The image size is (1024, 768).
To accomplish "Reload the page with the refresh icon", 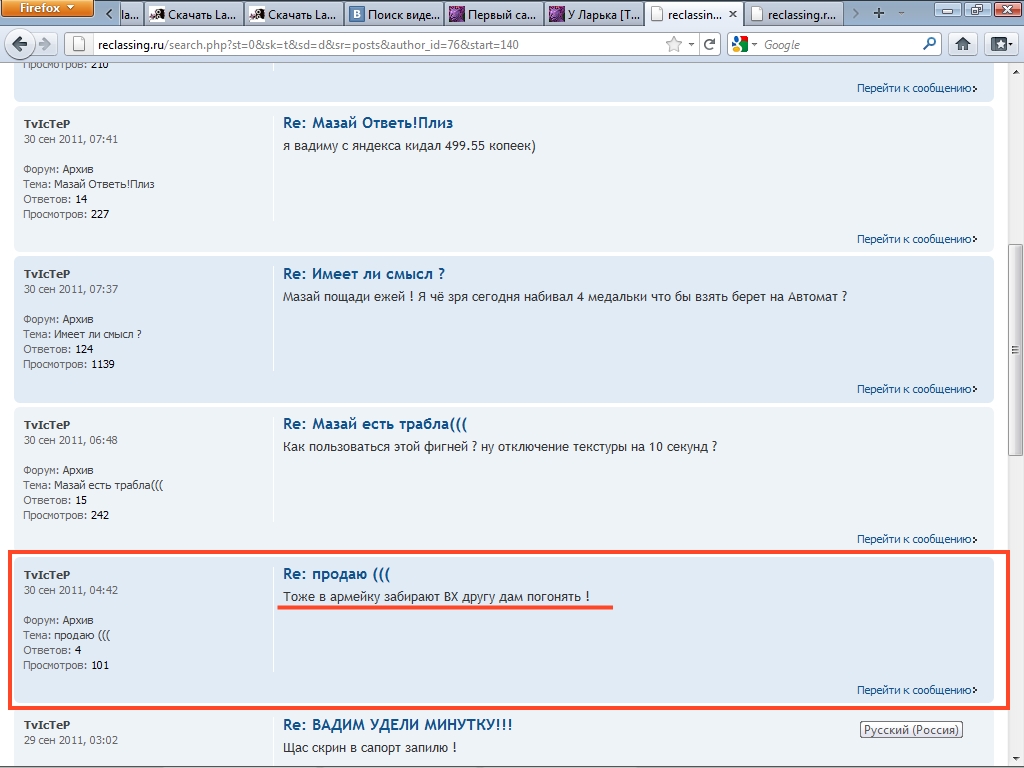I will (710, 44).
